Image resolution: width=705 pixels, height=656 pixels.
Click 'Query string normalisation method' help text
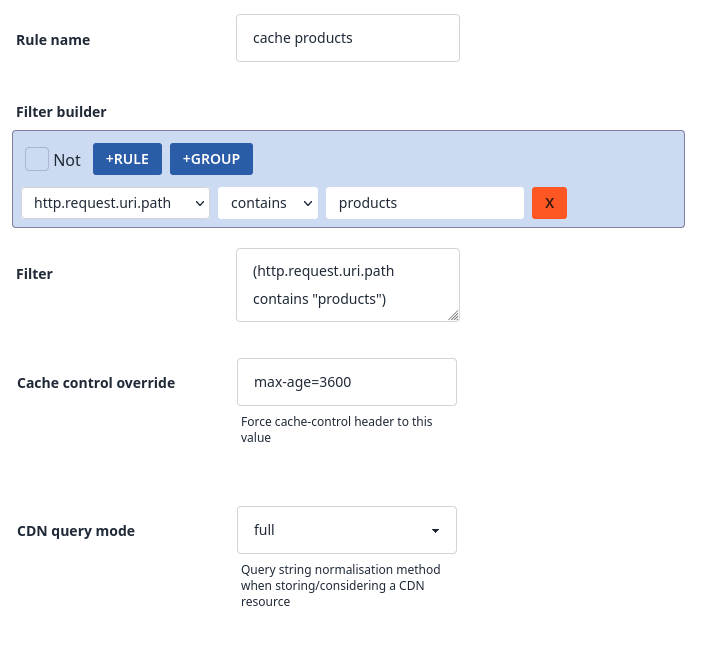pos(340,586)
